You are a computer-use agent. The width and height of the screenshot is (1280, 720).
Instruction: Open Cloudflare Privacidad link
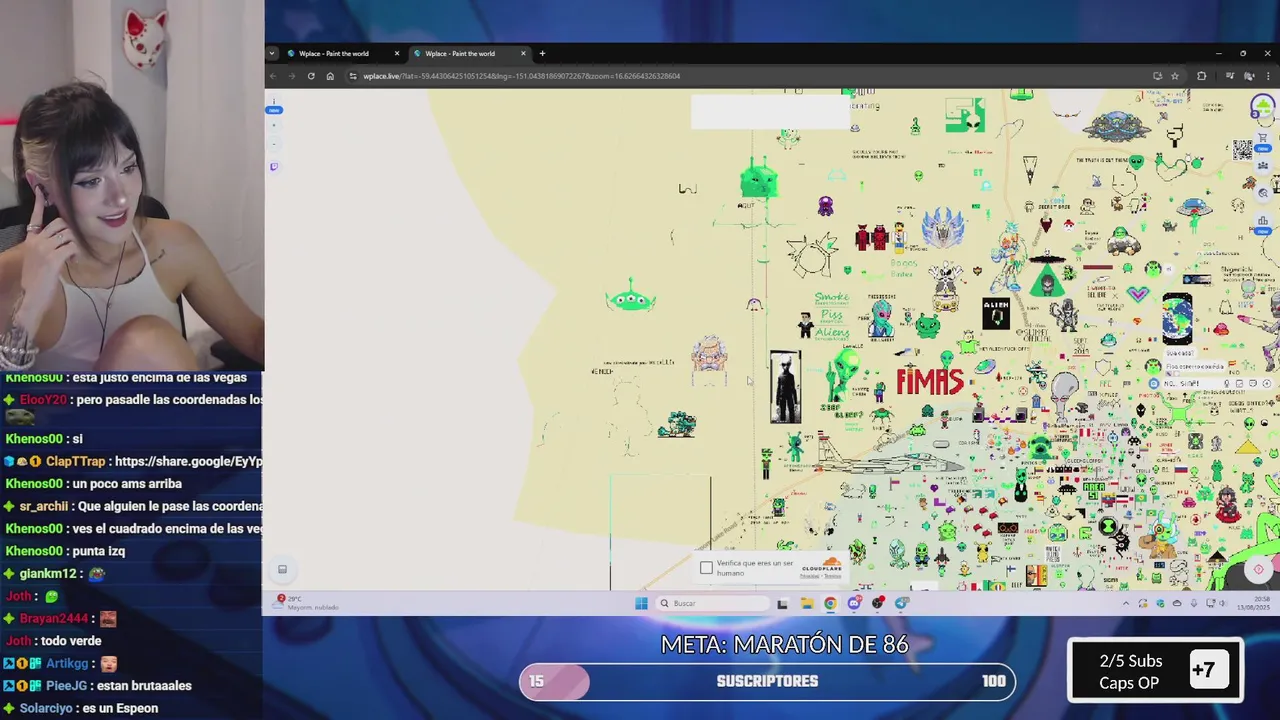click(x=809, y=576)
